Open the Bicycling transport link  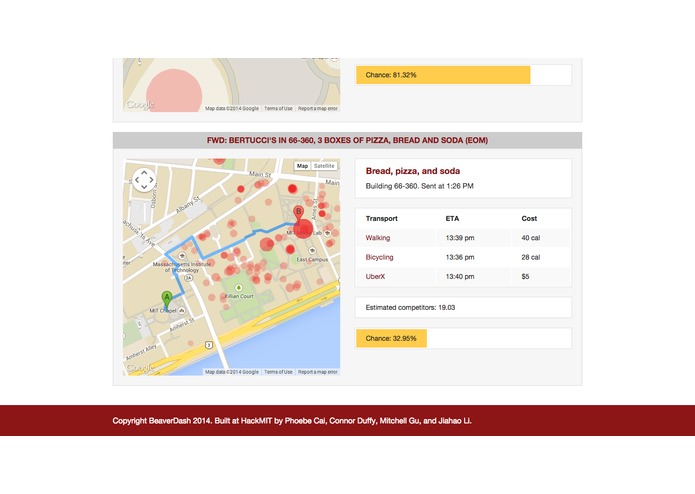click(x=379, y=257)
